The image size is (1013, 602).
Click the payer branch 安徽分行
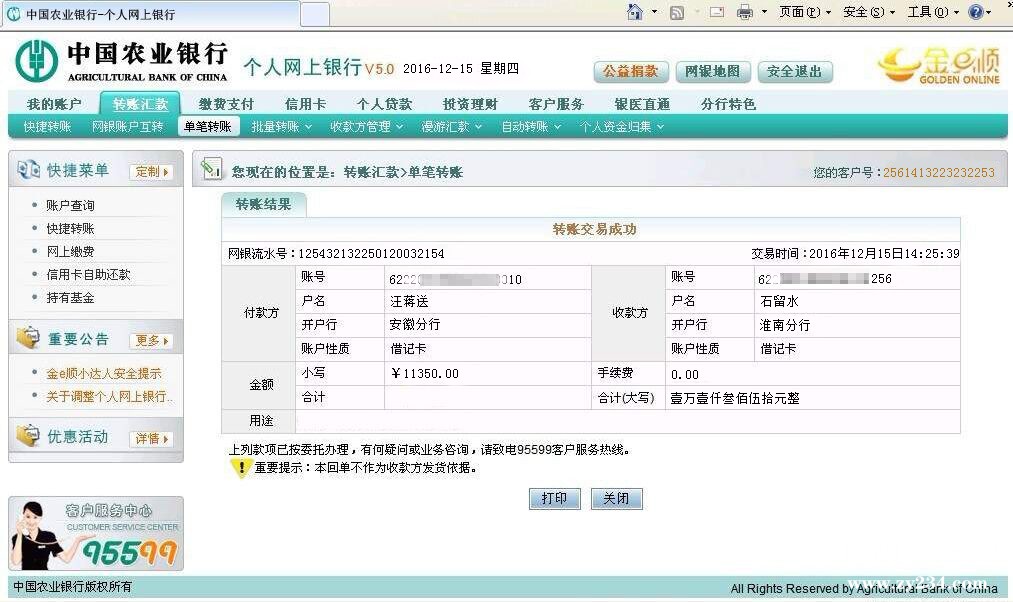415,324
